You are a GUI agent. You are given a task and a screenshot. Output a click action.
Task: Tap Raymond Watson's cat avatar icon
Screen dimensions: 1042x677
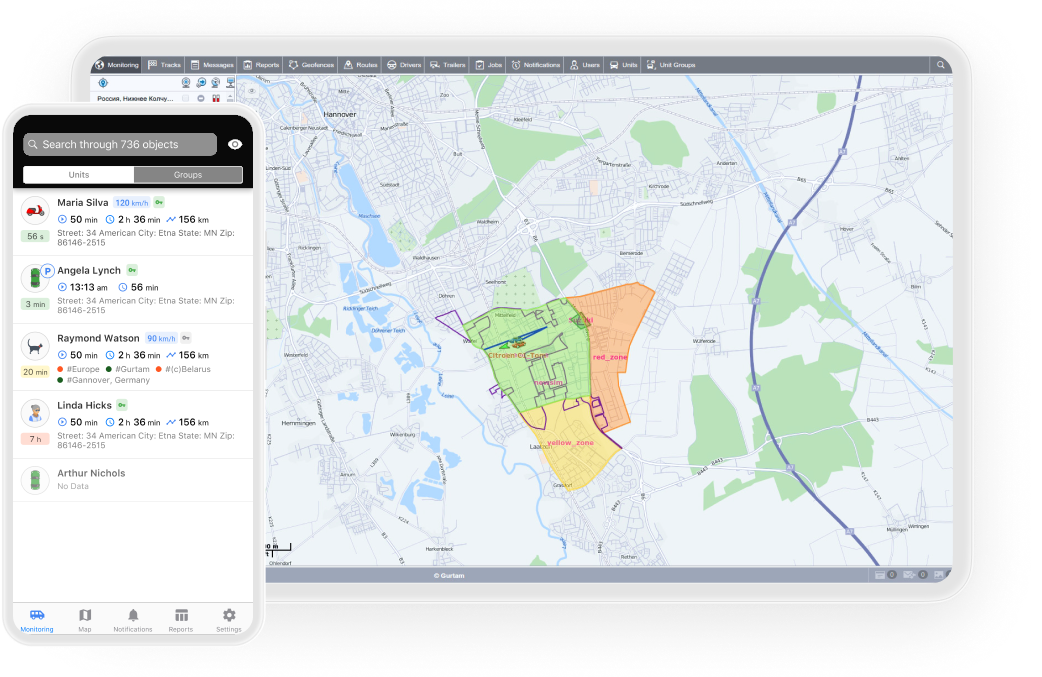pyautogui.click(x=36, y=347)
